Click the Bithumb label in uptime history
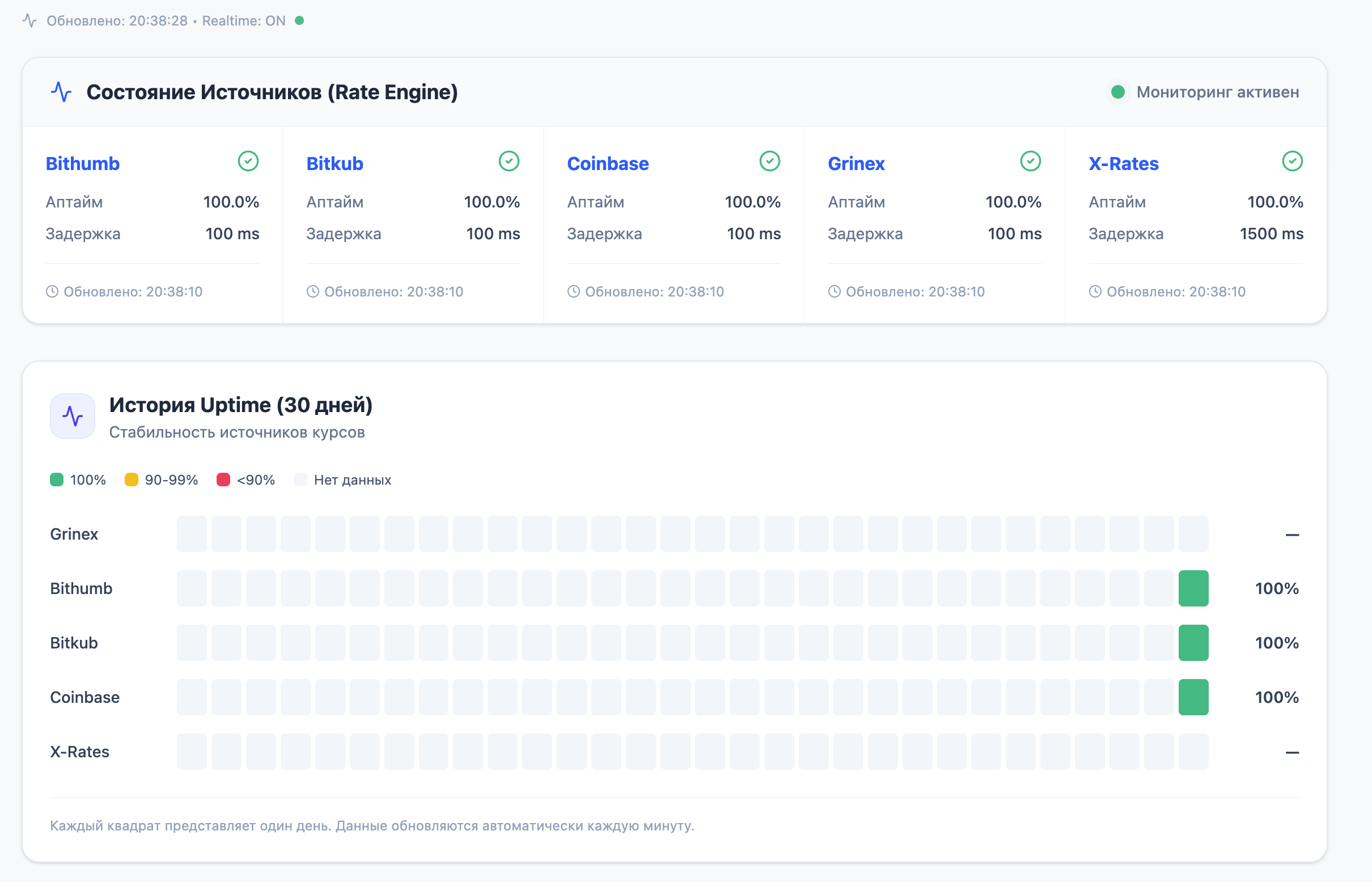The height and width of the screenshot is (882, 1372). tap(81, 588)
